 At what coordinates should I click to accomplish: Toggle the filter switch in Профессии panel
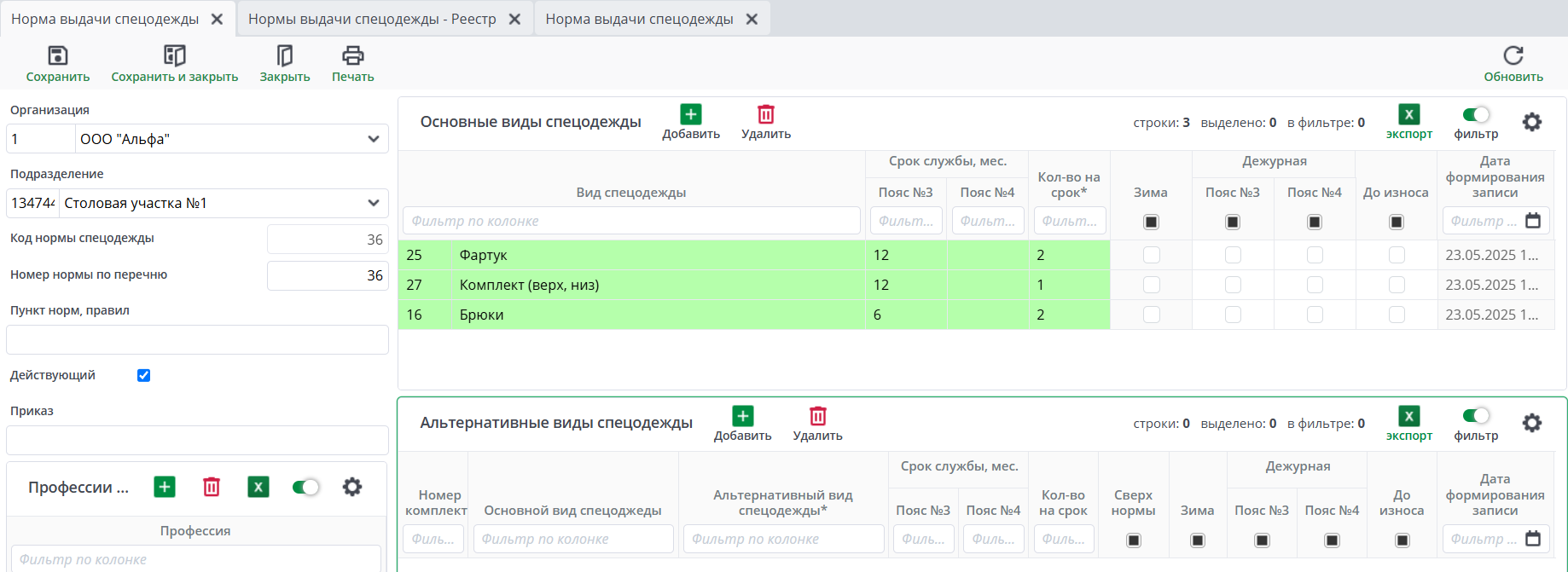305,487
